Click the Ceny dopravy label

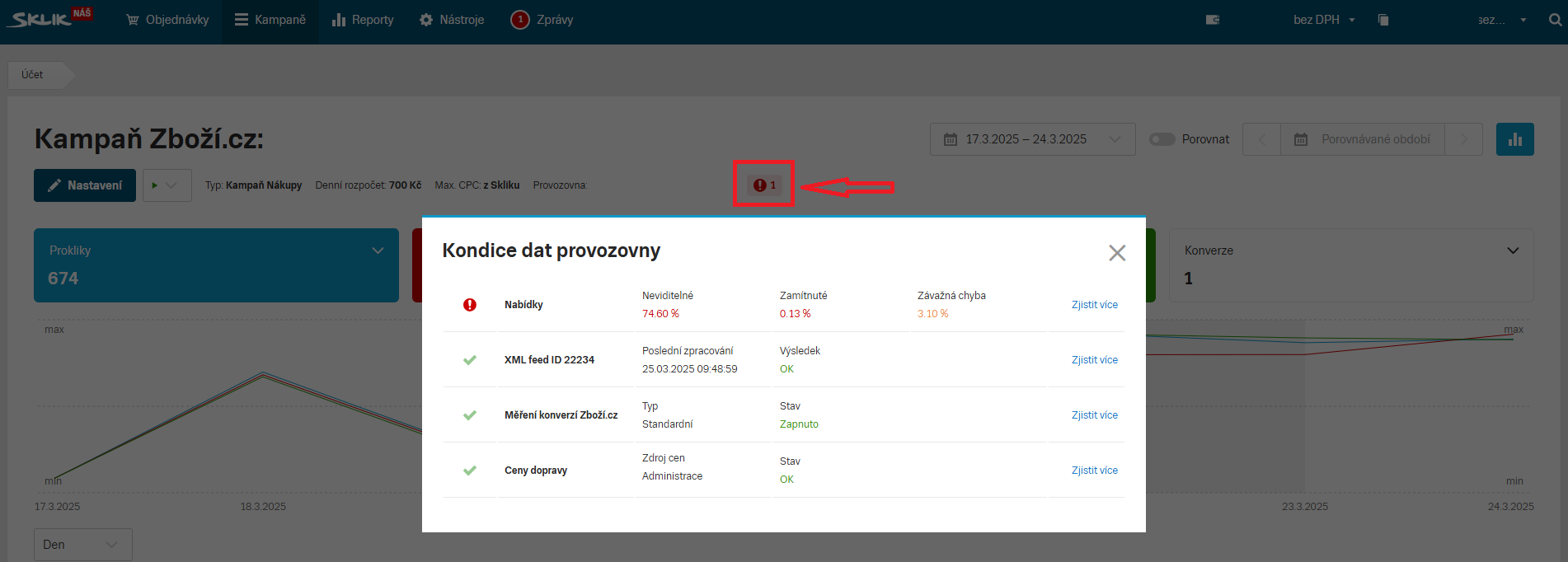pyautogui.click(x=536, y=471)
